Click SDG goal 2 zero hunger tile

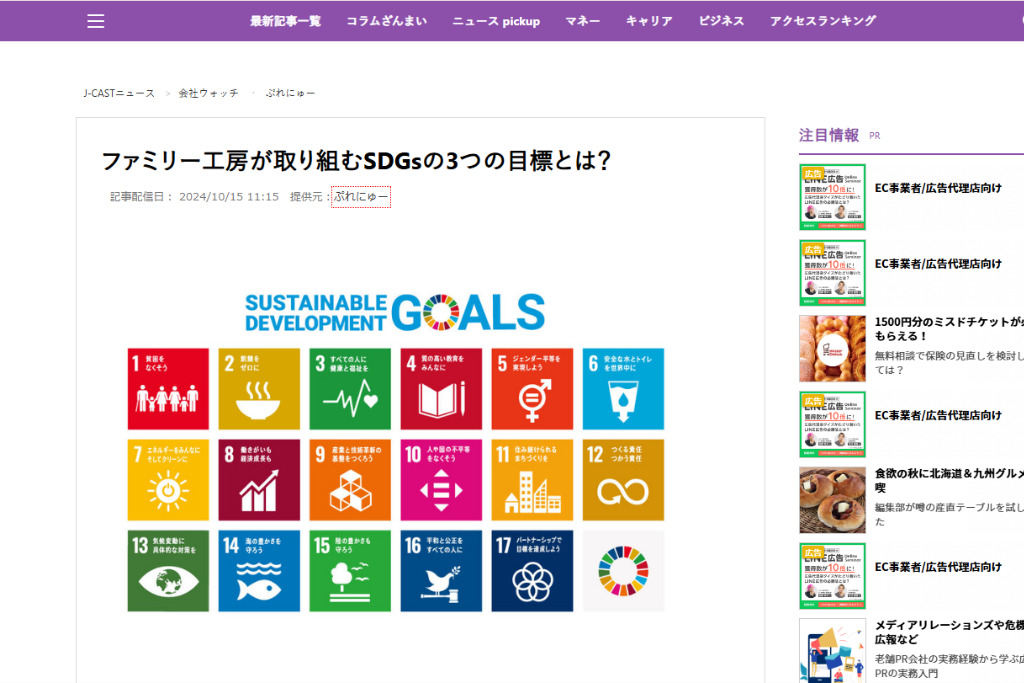point(259,389)
